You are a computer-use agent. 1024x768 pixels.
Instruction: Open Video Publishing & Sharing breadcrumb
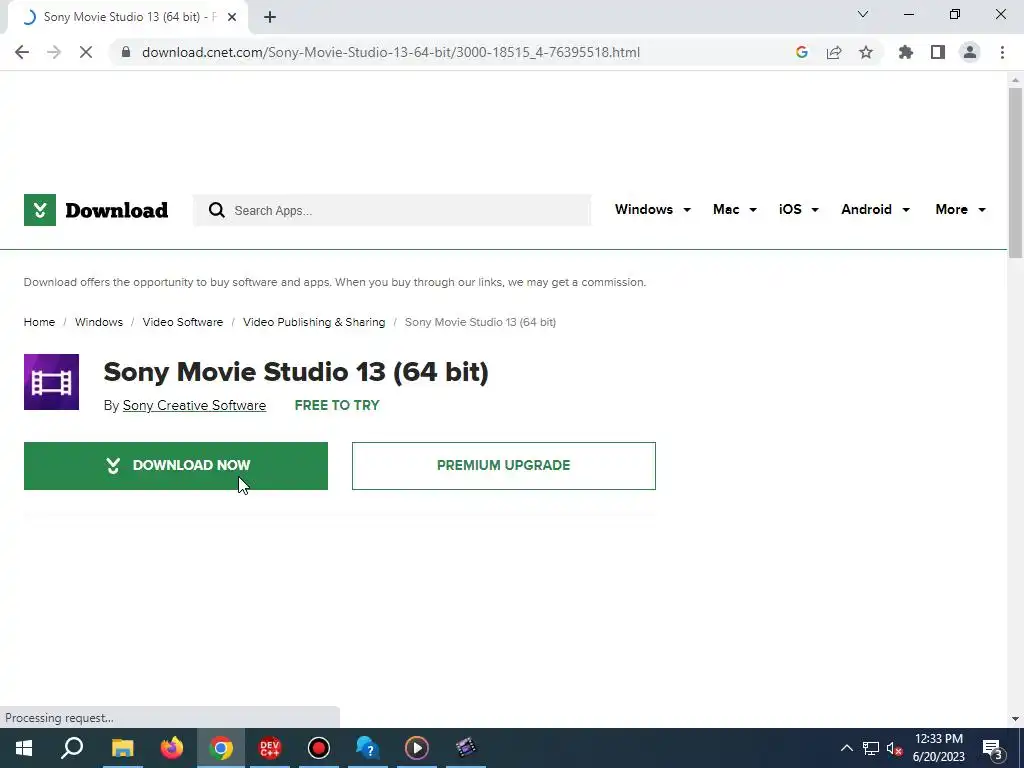(x=314, y=322)
